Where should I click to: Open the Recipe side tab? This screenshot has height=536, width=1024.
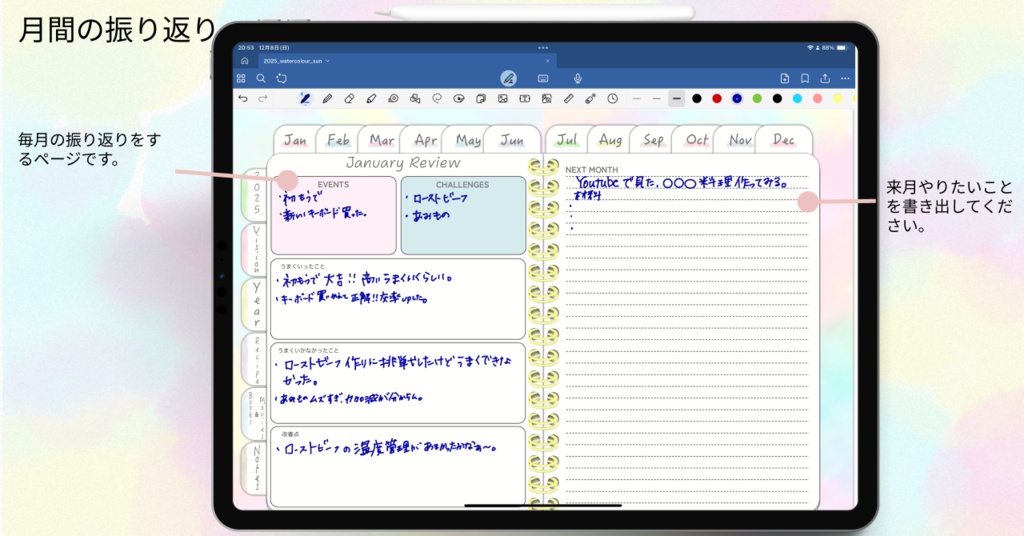click(x=255, y=359)
